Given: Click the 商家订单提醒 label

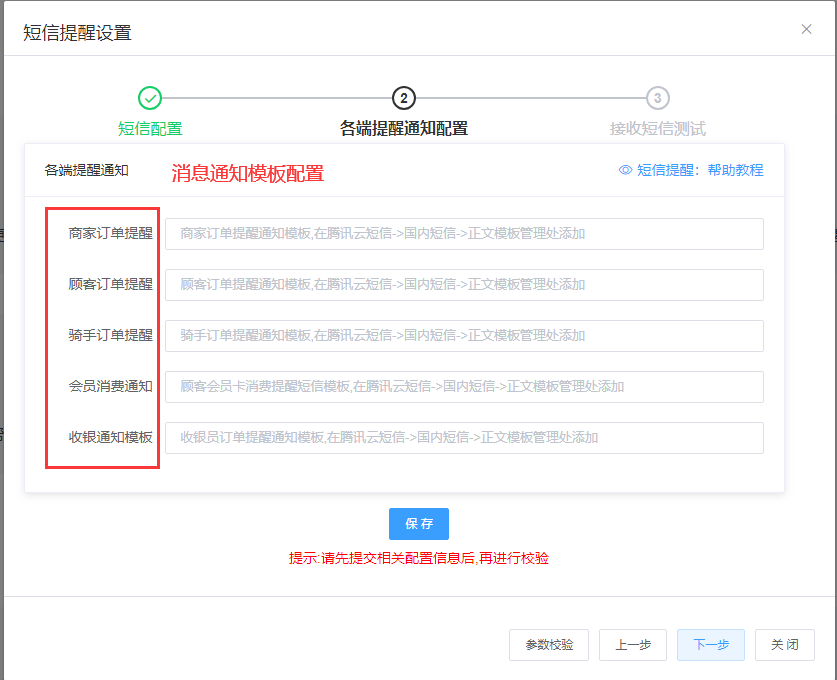Looking at the screenshot, I should 110,233.
